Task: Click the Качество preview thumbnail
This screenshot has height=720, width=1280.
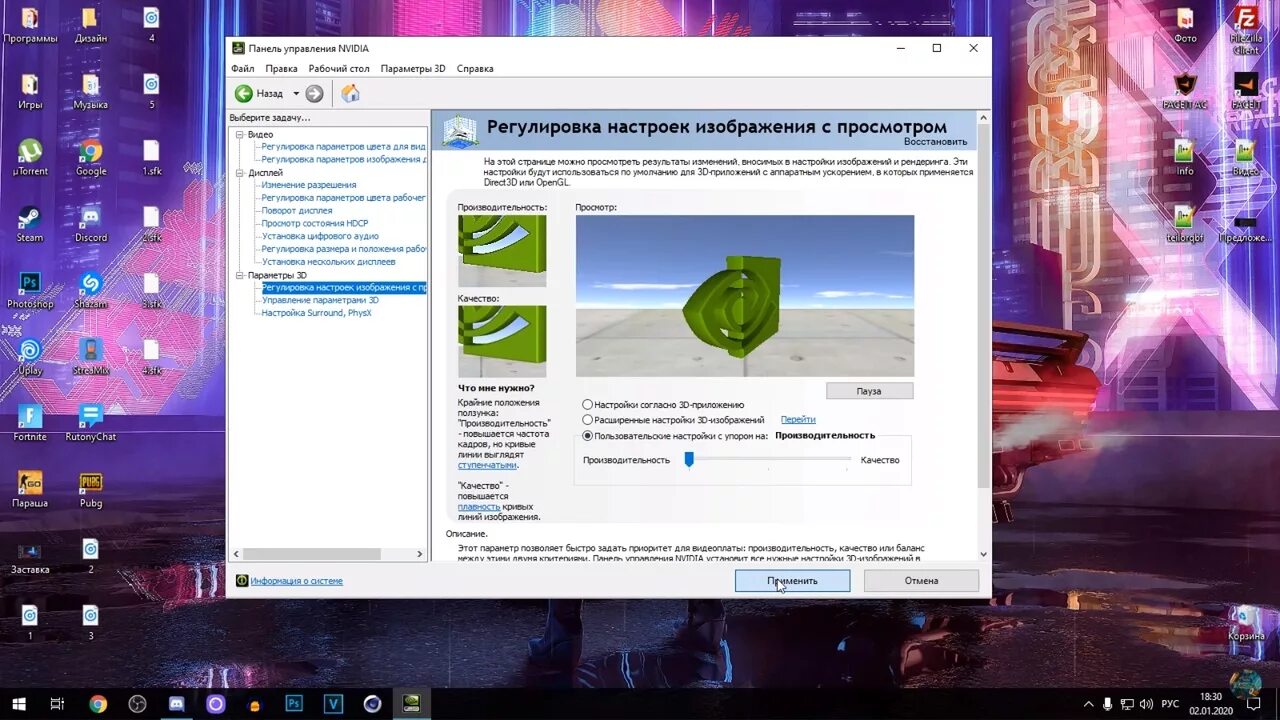Action: coord(502,341)
